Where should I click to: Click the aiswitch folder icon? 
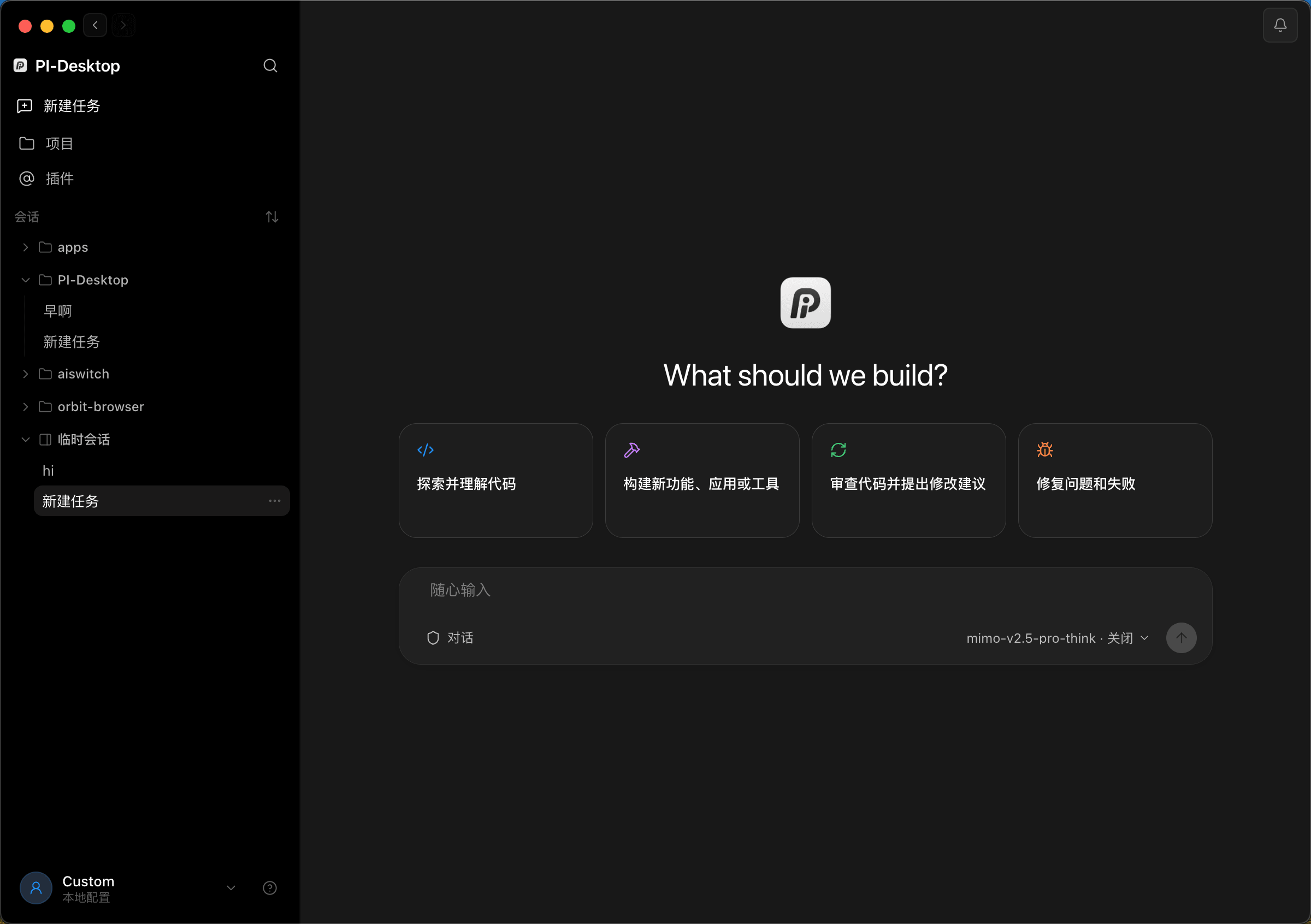pyautogui.click(x=45, y=374)
